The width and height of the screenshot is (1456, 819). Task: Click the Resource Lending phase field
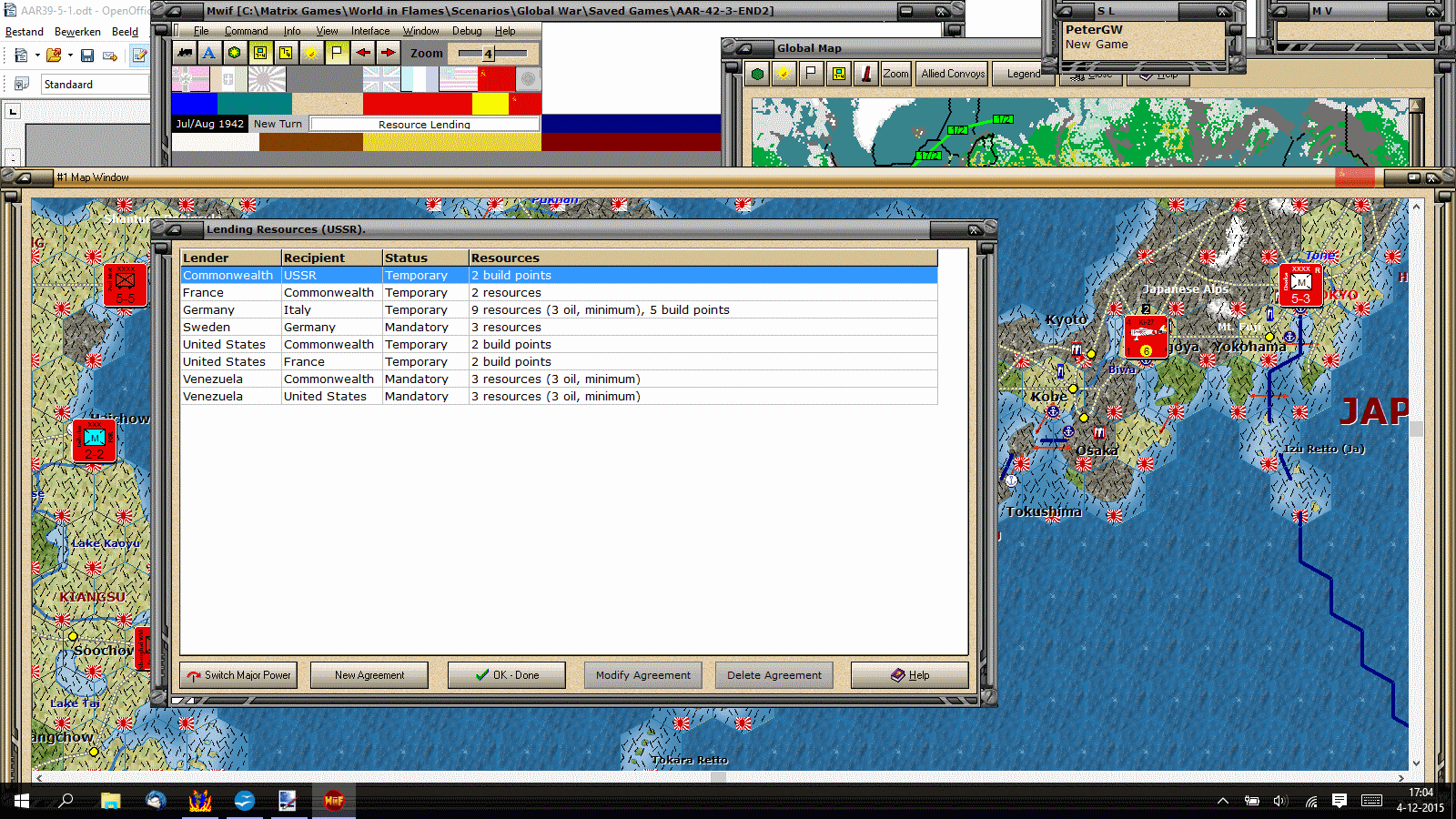click(x=424, y=124)
